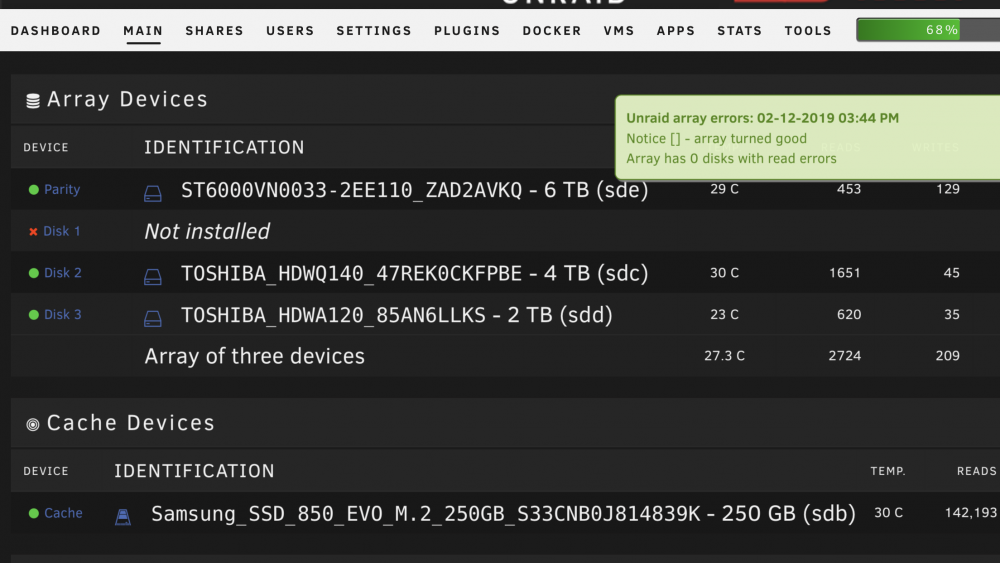Click the Array Devices IDENTIFICATION column header
This screenshot has width=1000, height=563.
point(224,147)
